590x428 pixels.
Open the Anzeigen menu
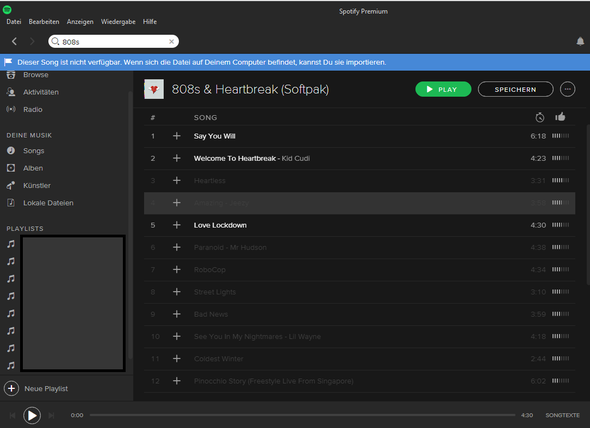[80, 22]
